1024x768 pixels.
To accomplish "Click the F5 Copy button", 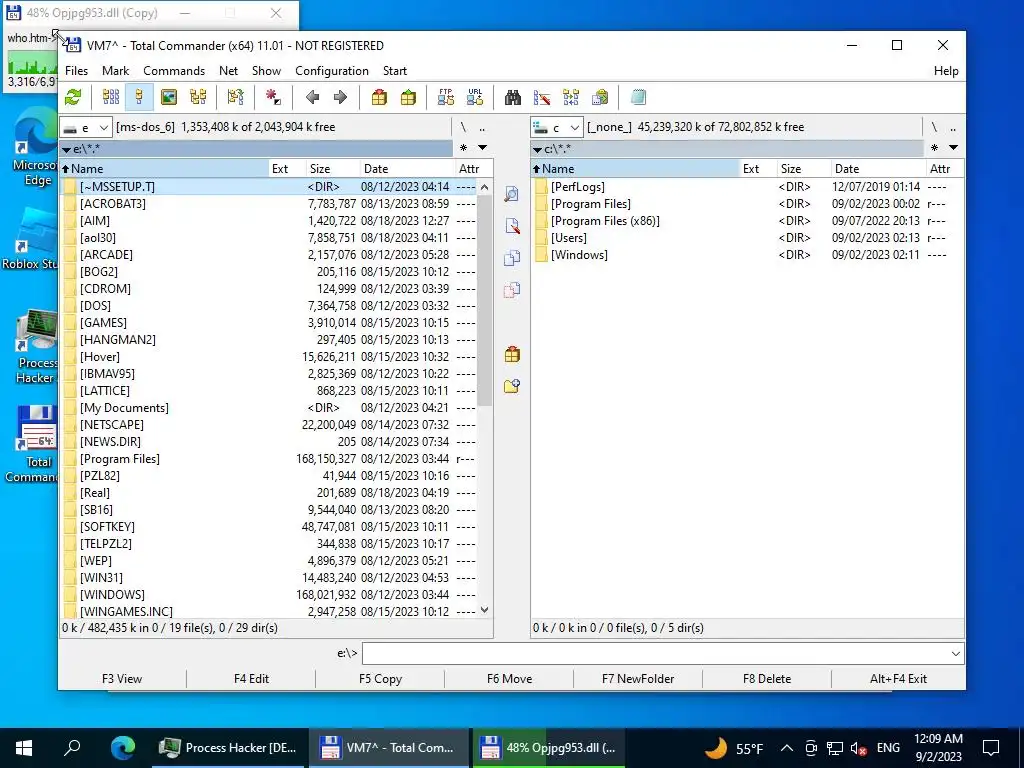I will [380, 679].
